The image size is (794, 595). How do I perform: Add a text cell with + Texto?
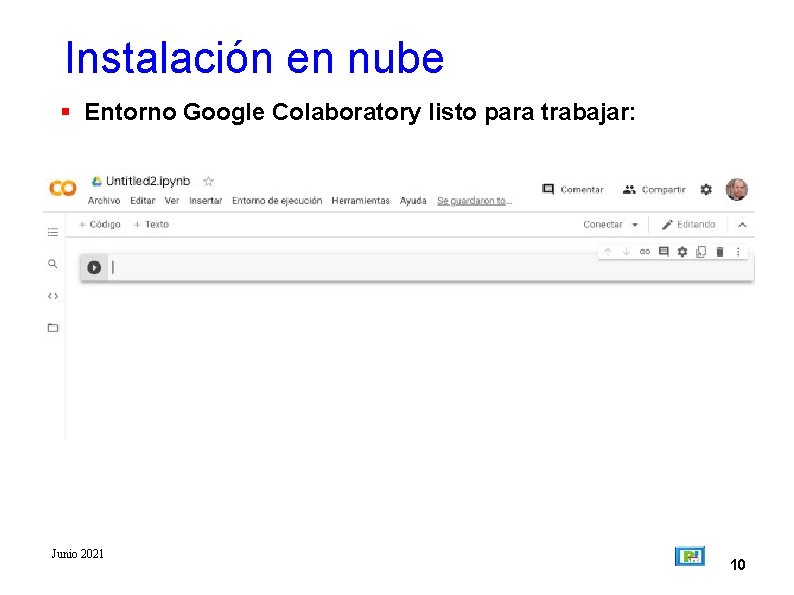click(x=151, y=224)
